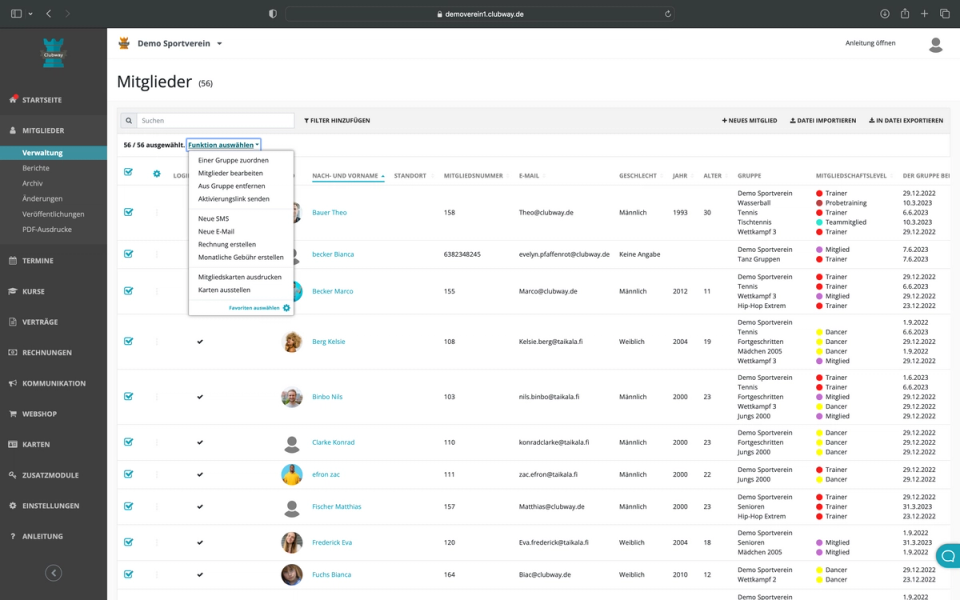The width and height of the screenshot is (960, 600).
Task: Click the Karten card icon
Action: click(13, 444)
